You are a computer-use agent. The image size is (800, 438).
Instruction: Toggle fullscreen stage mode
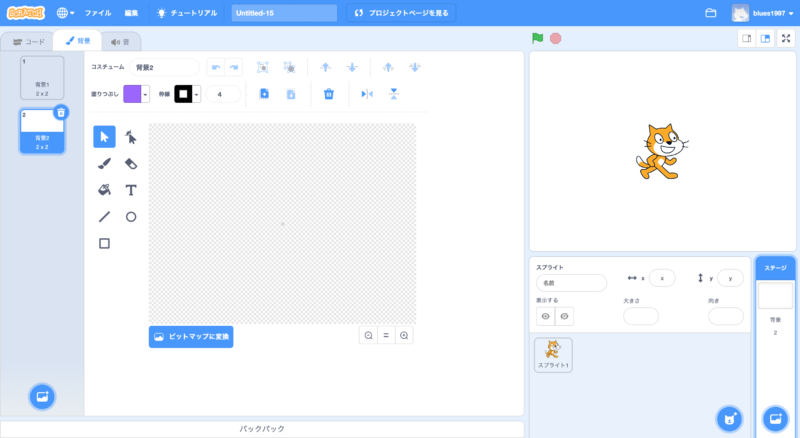(785, 38)
